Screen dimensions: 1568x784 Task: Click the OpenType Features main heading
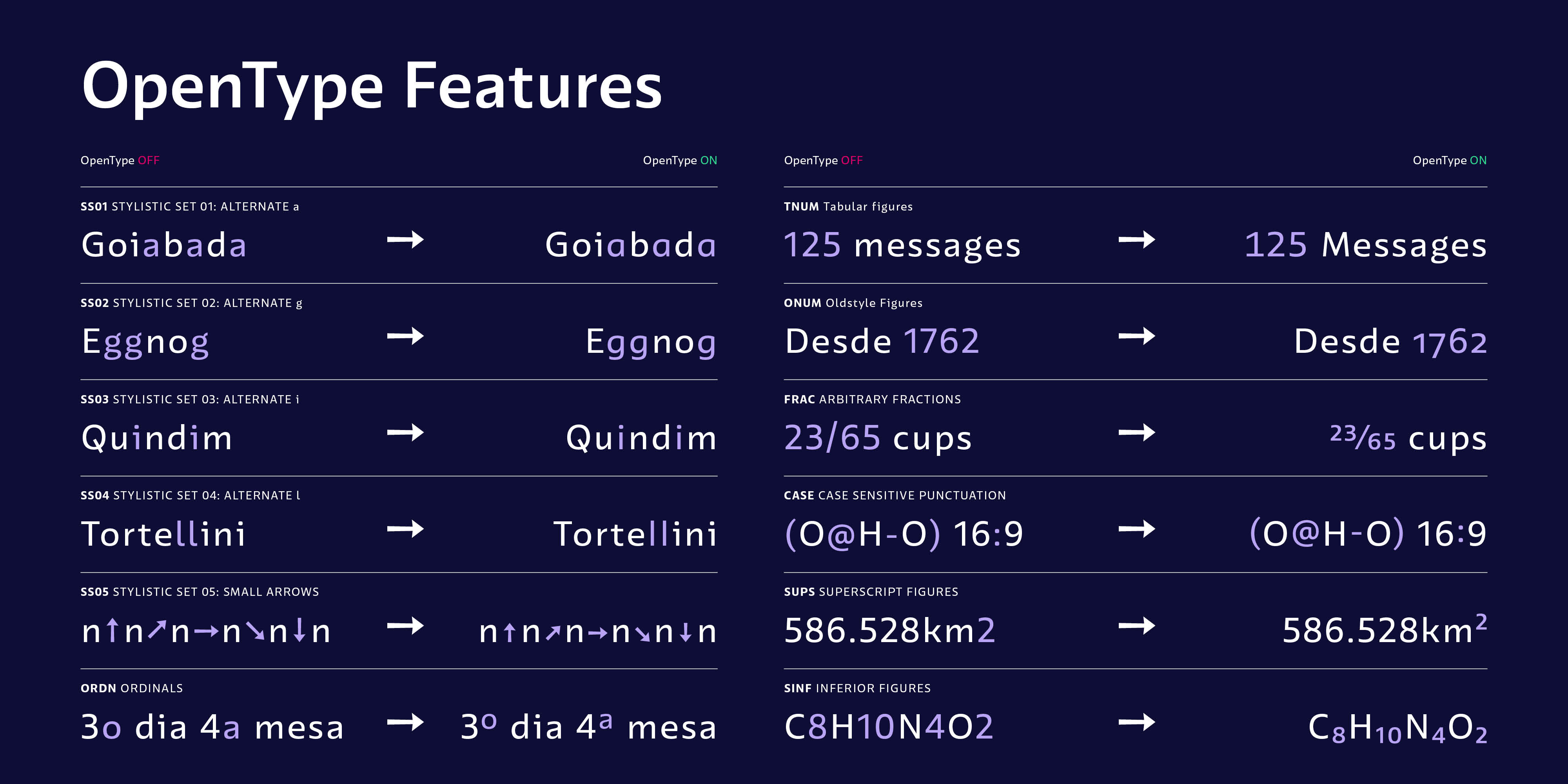(371, 86)
